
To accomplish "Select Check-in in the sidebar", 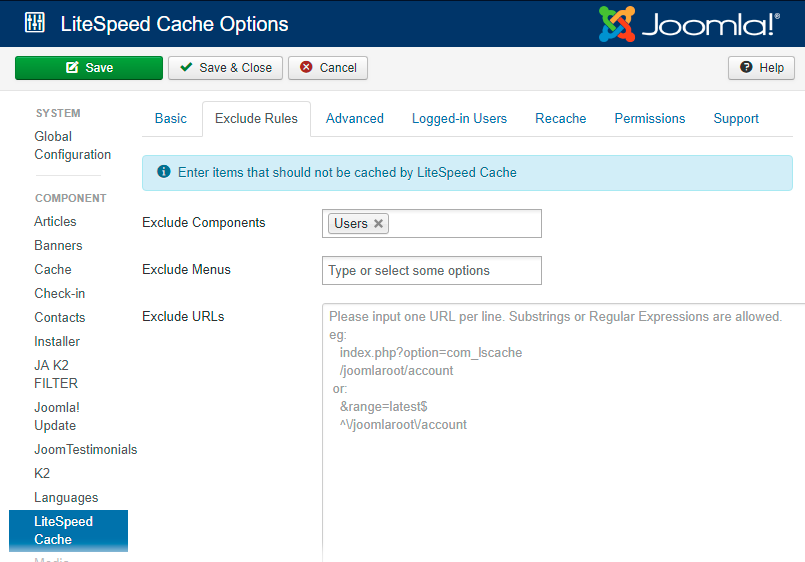I will point(60,294).
